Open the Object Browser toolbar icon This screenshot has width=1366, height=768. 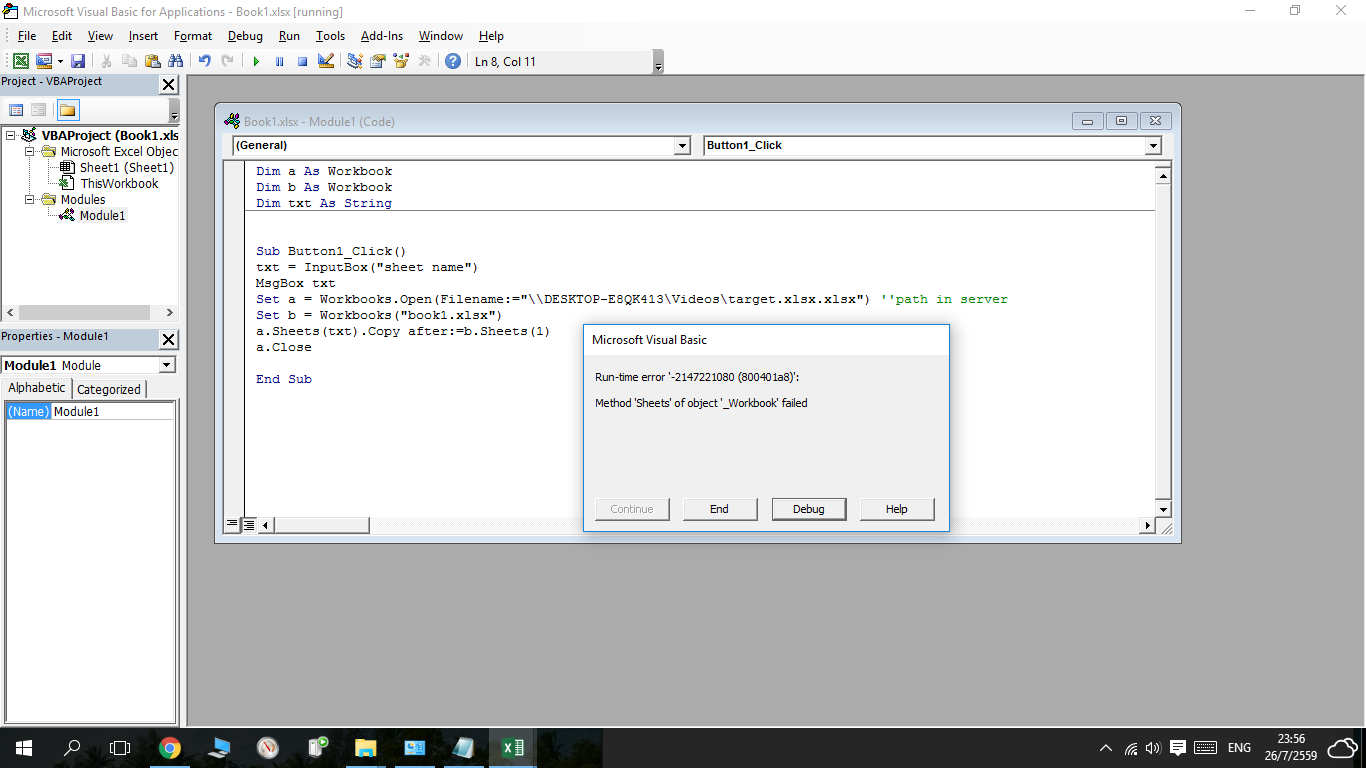[x=402, y=61]
